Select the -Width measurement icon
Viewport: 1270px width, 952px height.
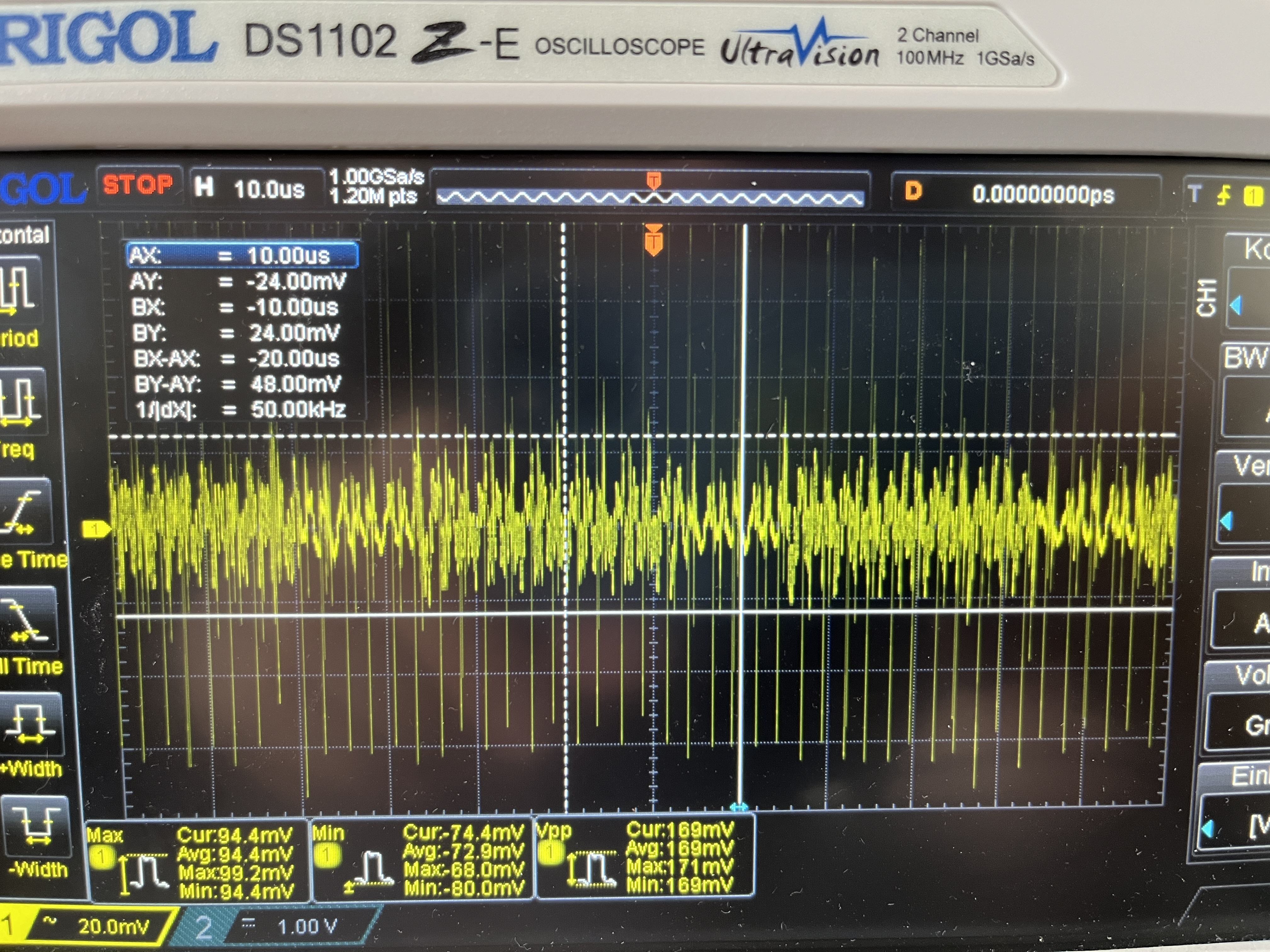37,827
